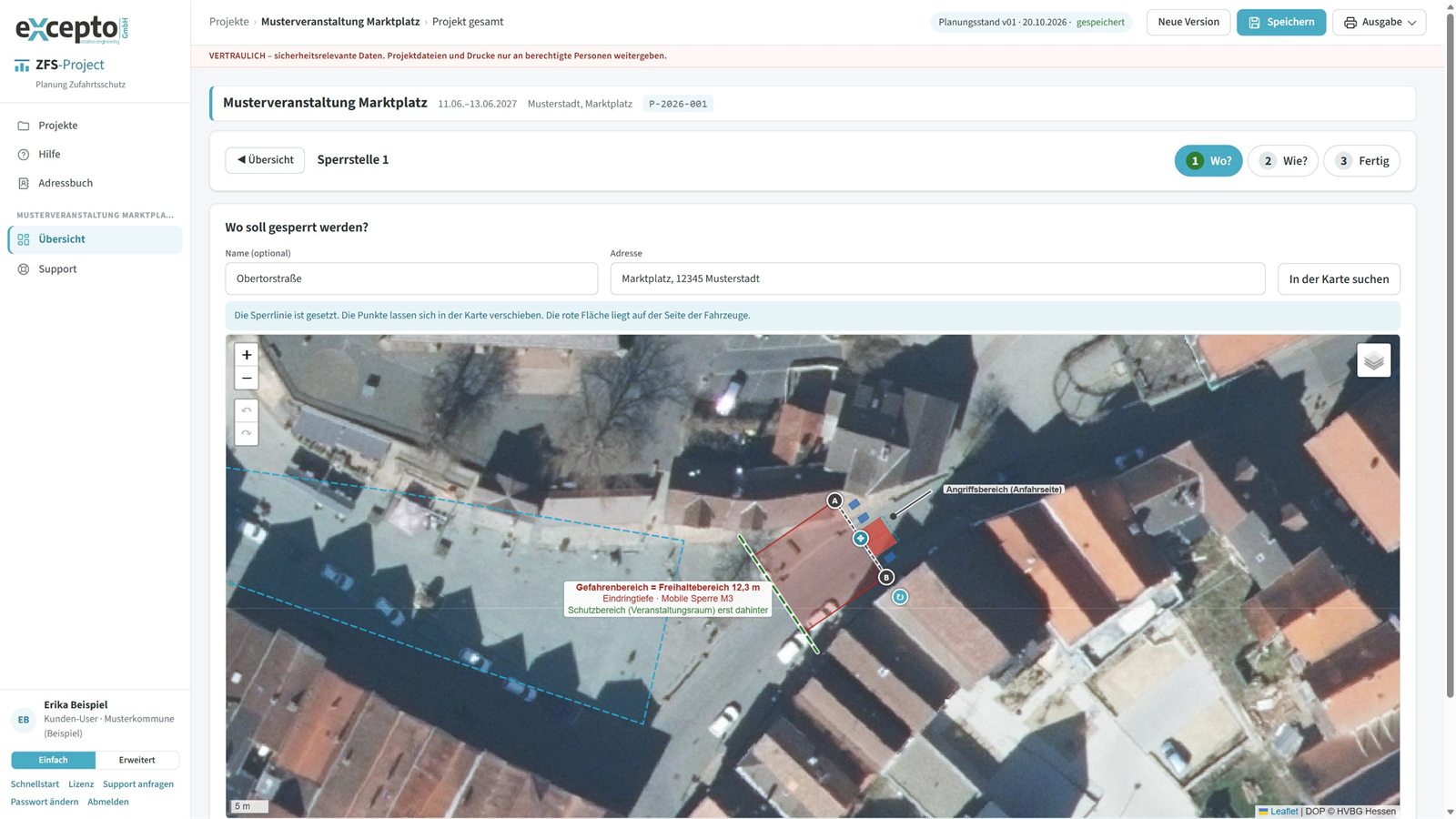Click the Adresse input field

coord(937,279)
